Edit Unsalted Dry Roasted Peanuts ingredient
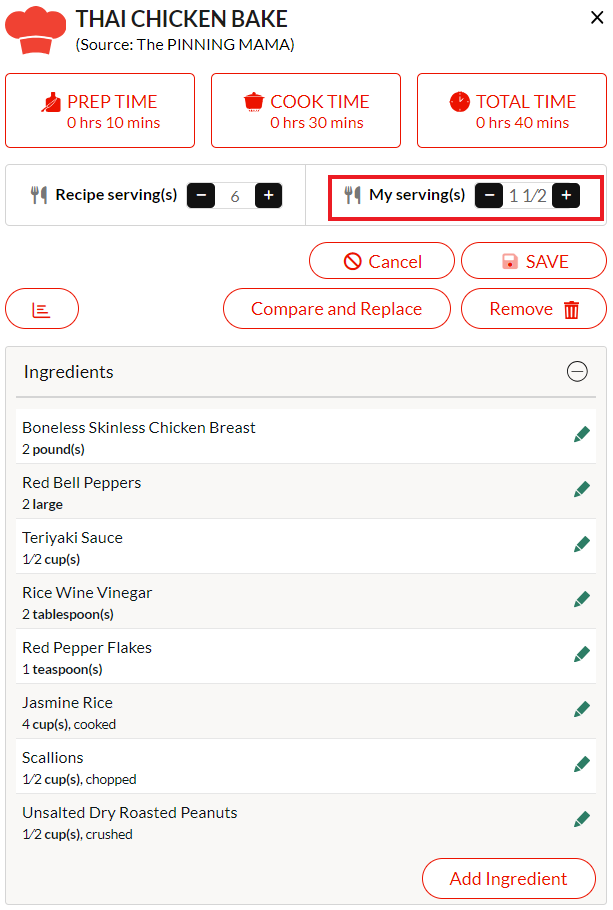 click(x=582, y=819)
